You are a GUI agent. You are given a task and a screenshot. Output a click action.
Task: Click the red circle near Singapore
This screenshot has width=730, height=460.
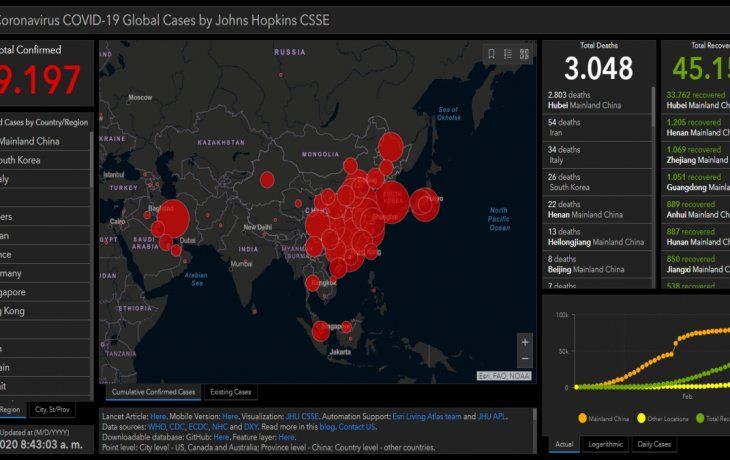(320, 331)
